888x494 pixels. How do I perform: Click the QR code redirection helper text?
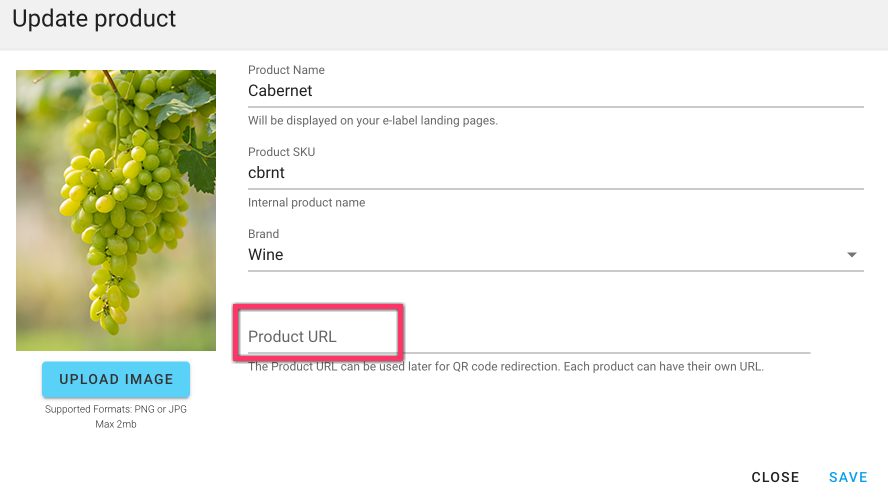(506, 367)
